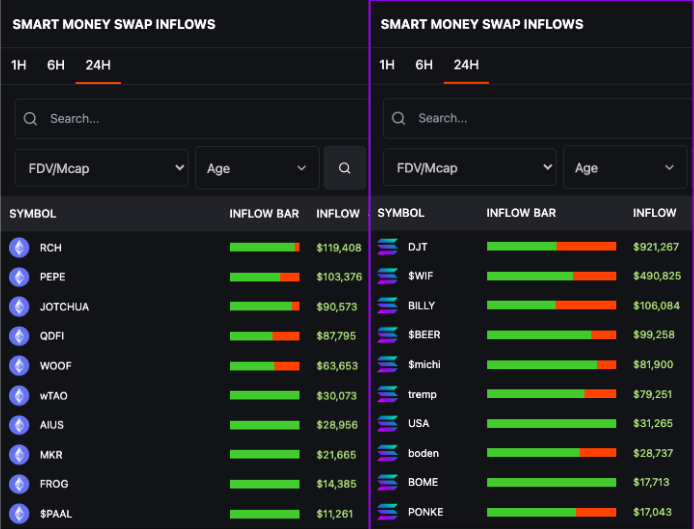Screen dimensions: 694x529
Task: Click the left panel Search field
Action: pos(191,119)
